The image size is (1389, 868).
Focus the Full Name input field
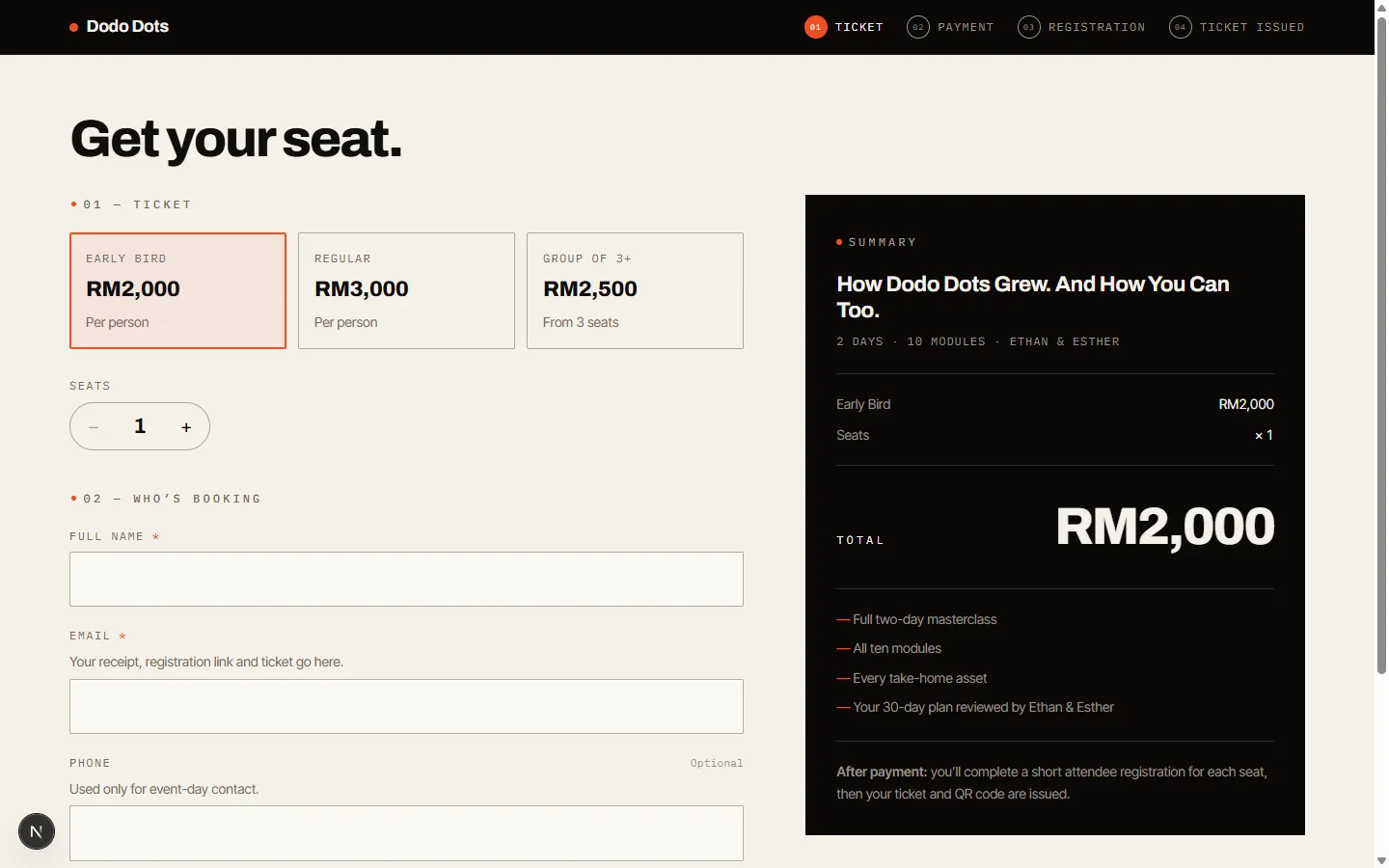click(406, 579)
